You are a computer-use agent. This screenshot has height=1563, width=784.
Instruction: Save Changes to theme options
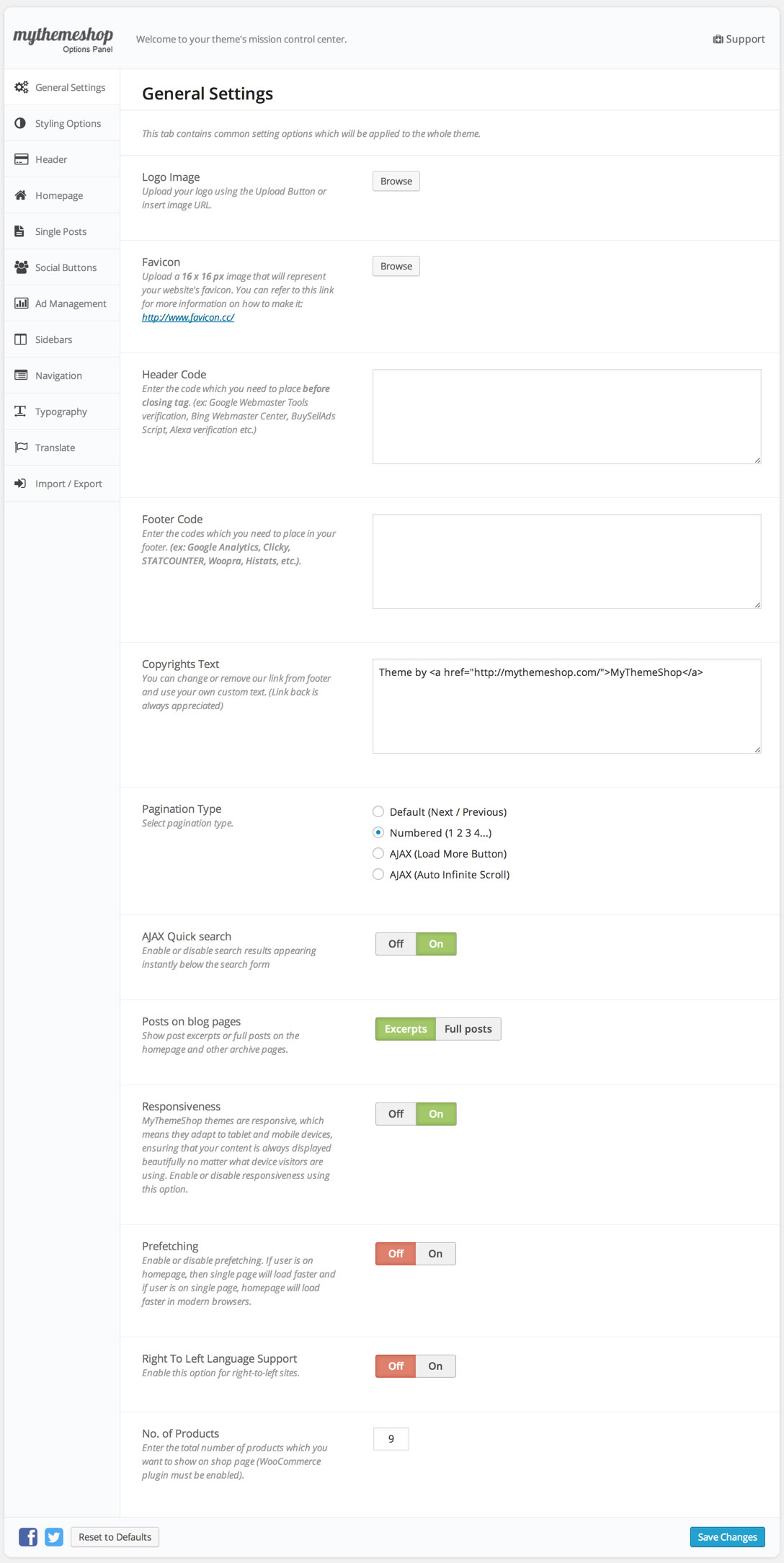coord(727,1537)
